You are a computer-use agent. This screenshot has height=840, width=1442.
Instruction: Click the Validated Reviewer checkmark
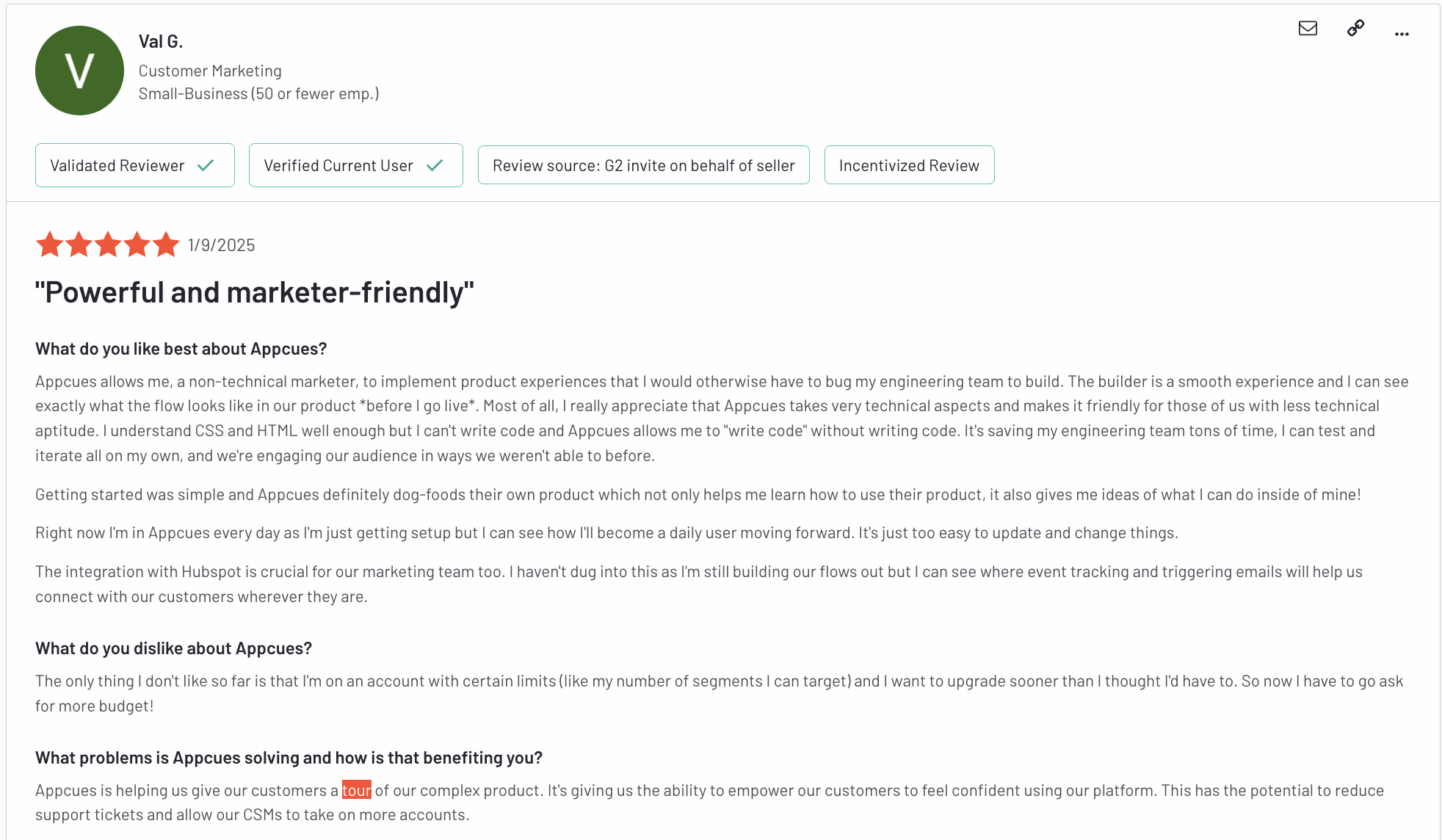point(206,165)
